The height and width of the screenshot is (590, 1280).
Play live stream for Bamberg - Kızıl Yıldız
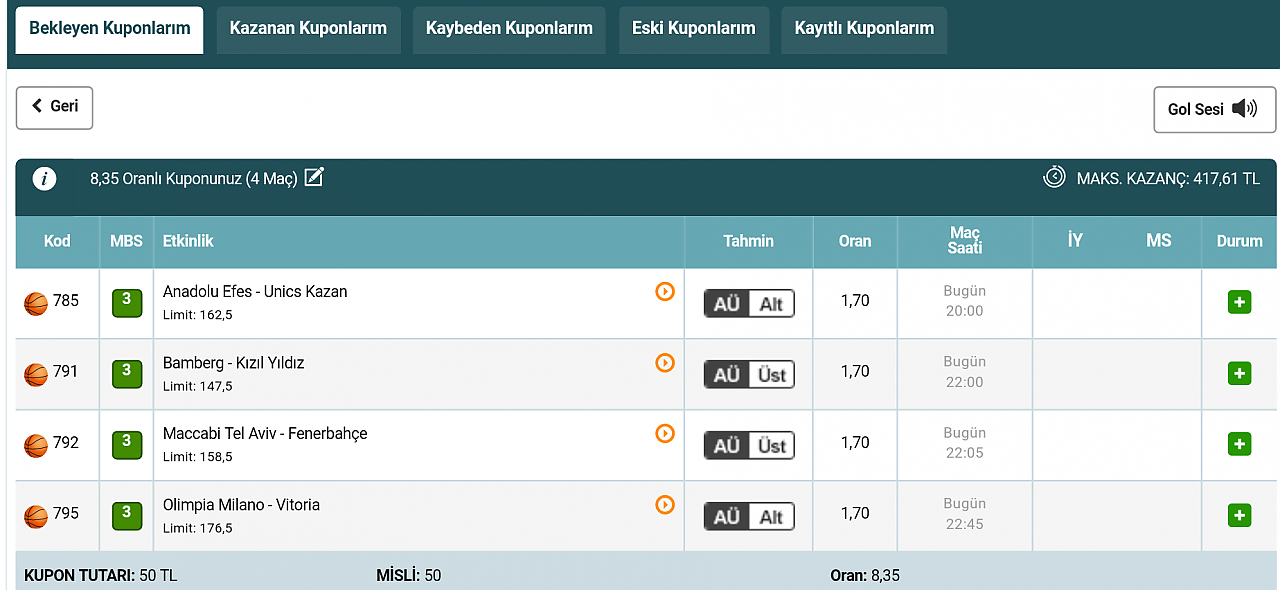point(665,363)
